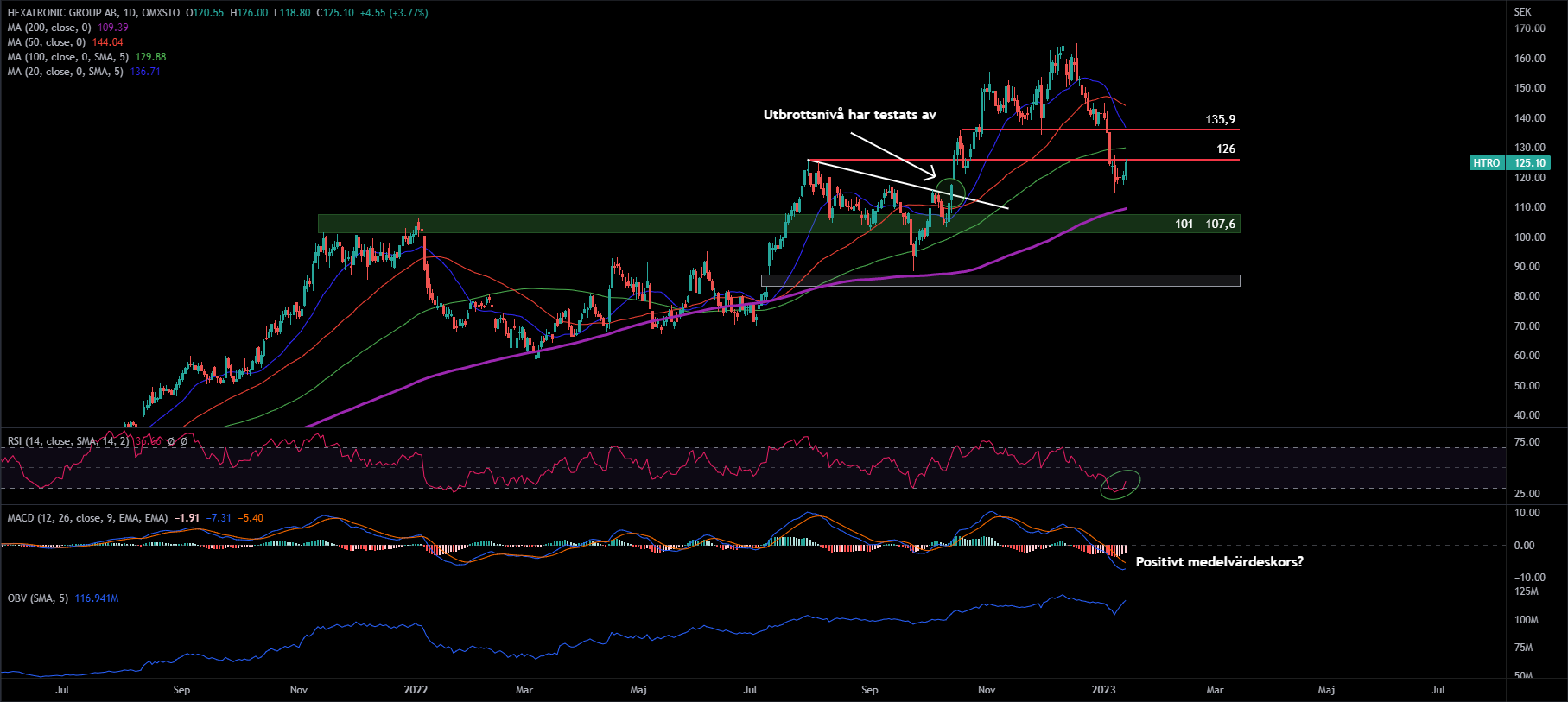Click the MACD indicator legend
This screenshot has height=702, width=1568.
click(86, 518)
